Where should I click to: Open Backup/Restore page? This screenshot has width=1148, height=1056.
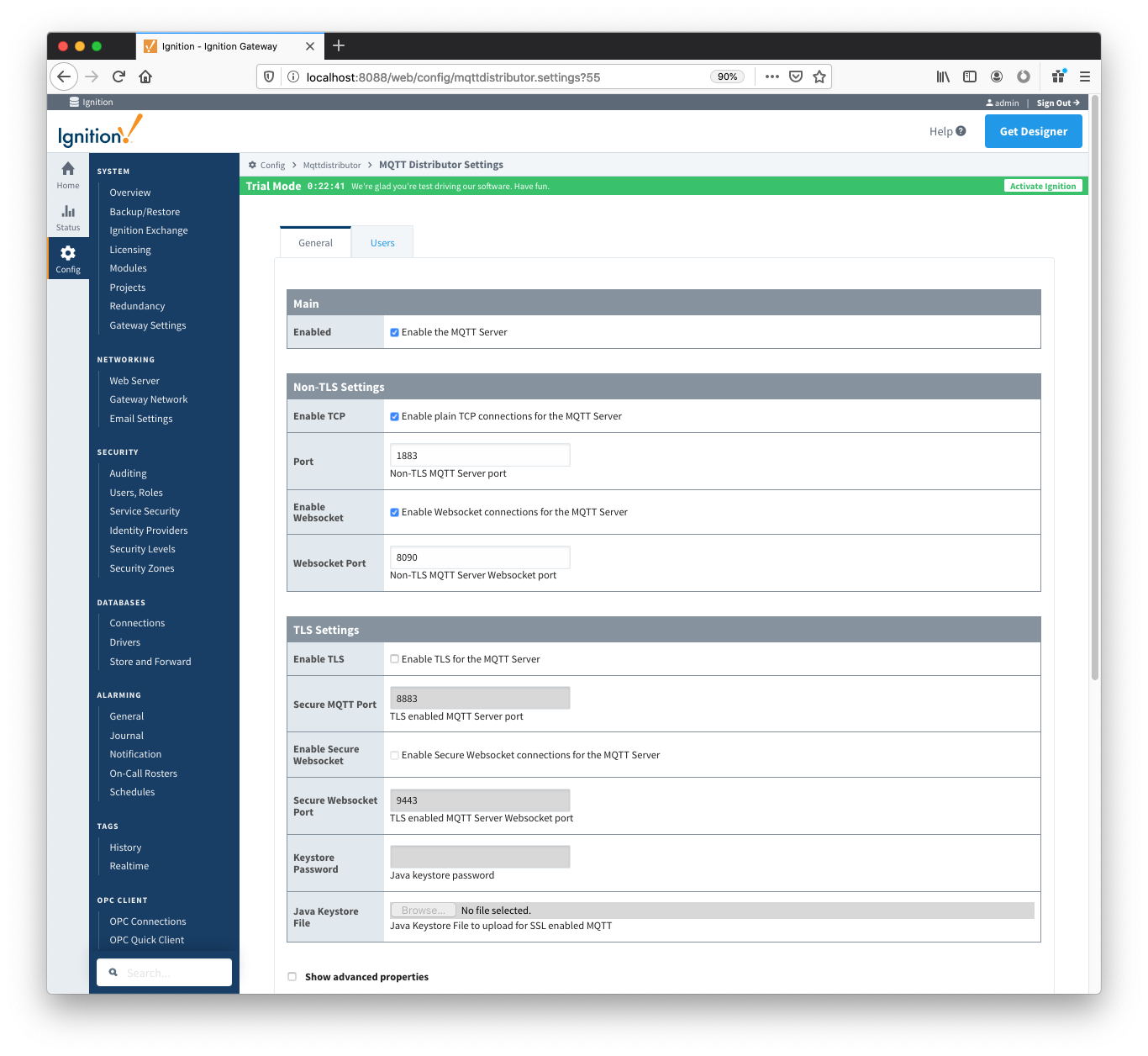click(145, 212)
